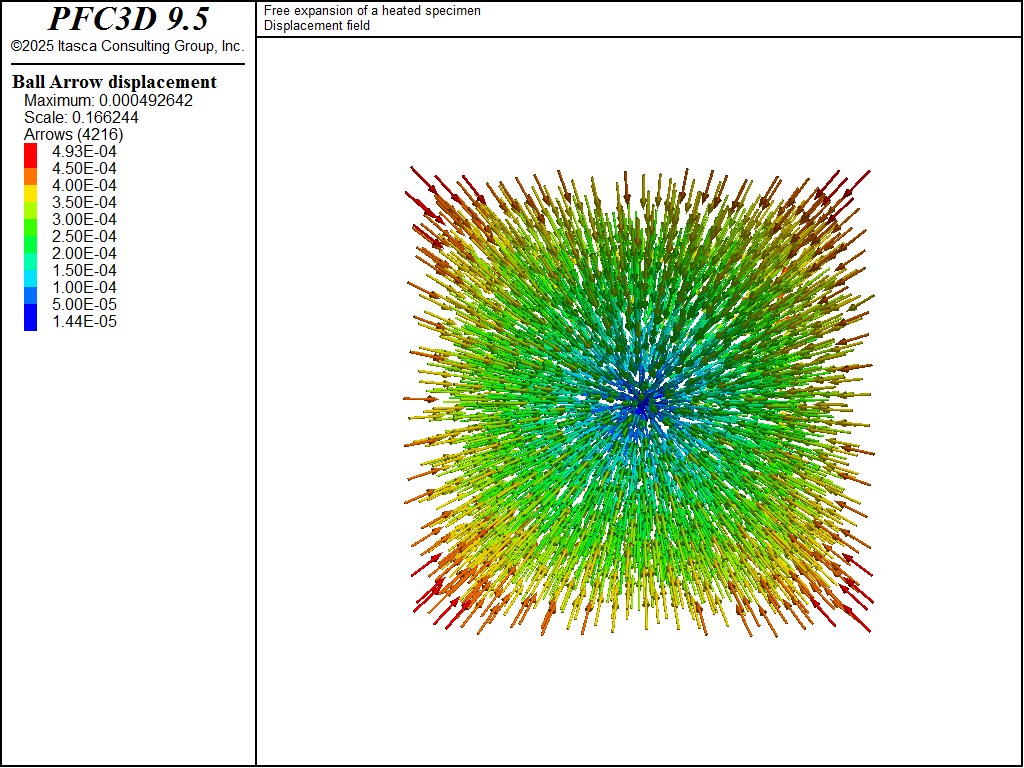Click the 4.93E-04 legend value
This screenshot has width=1024, height=768.
84,152
